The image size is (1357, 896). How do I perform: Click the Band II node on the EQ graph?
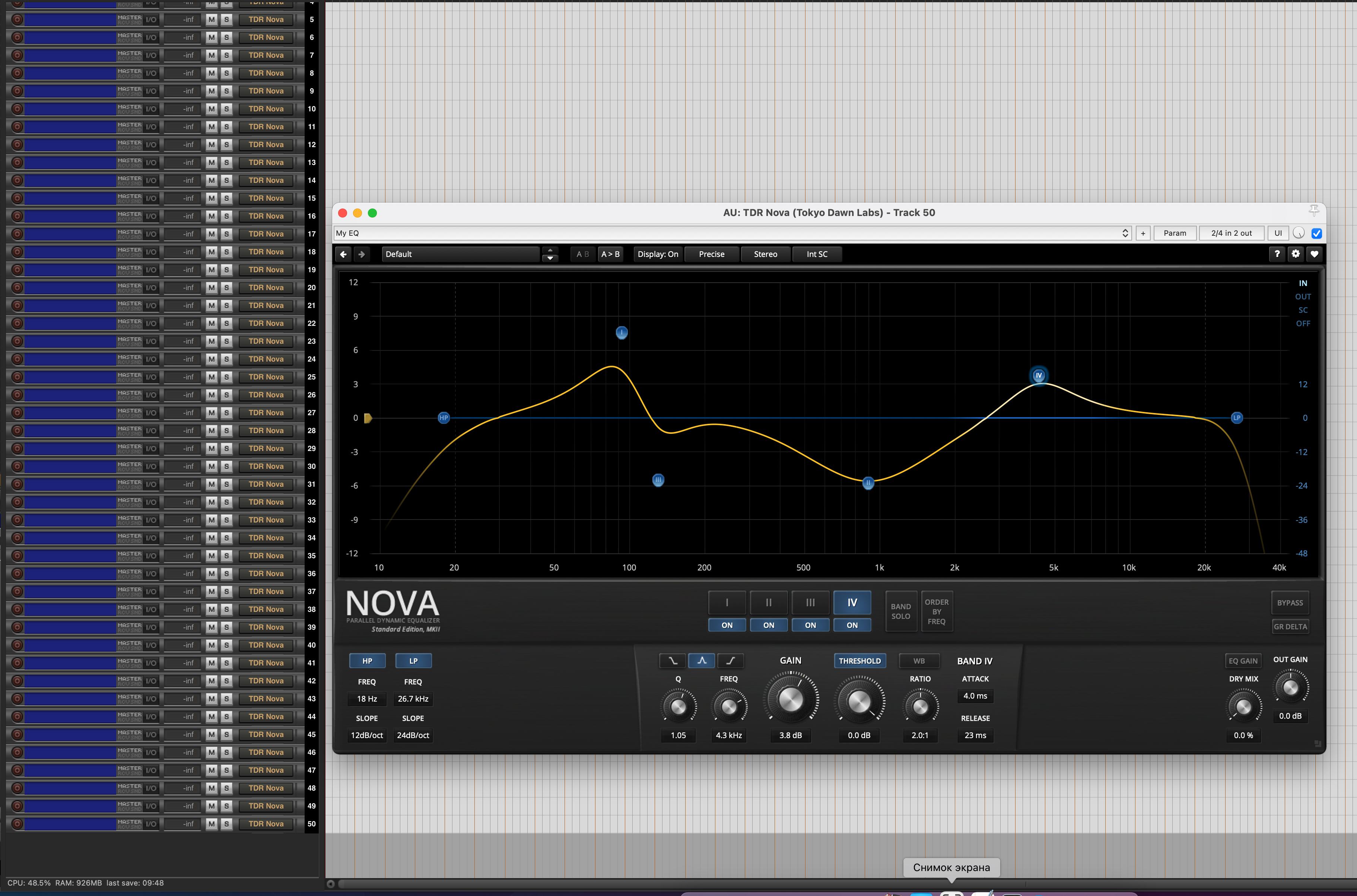click(868, 483)
